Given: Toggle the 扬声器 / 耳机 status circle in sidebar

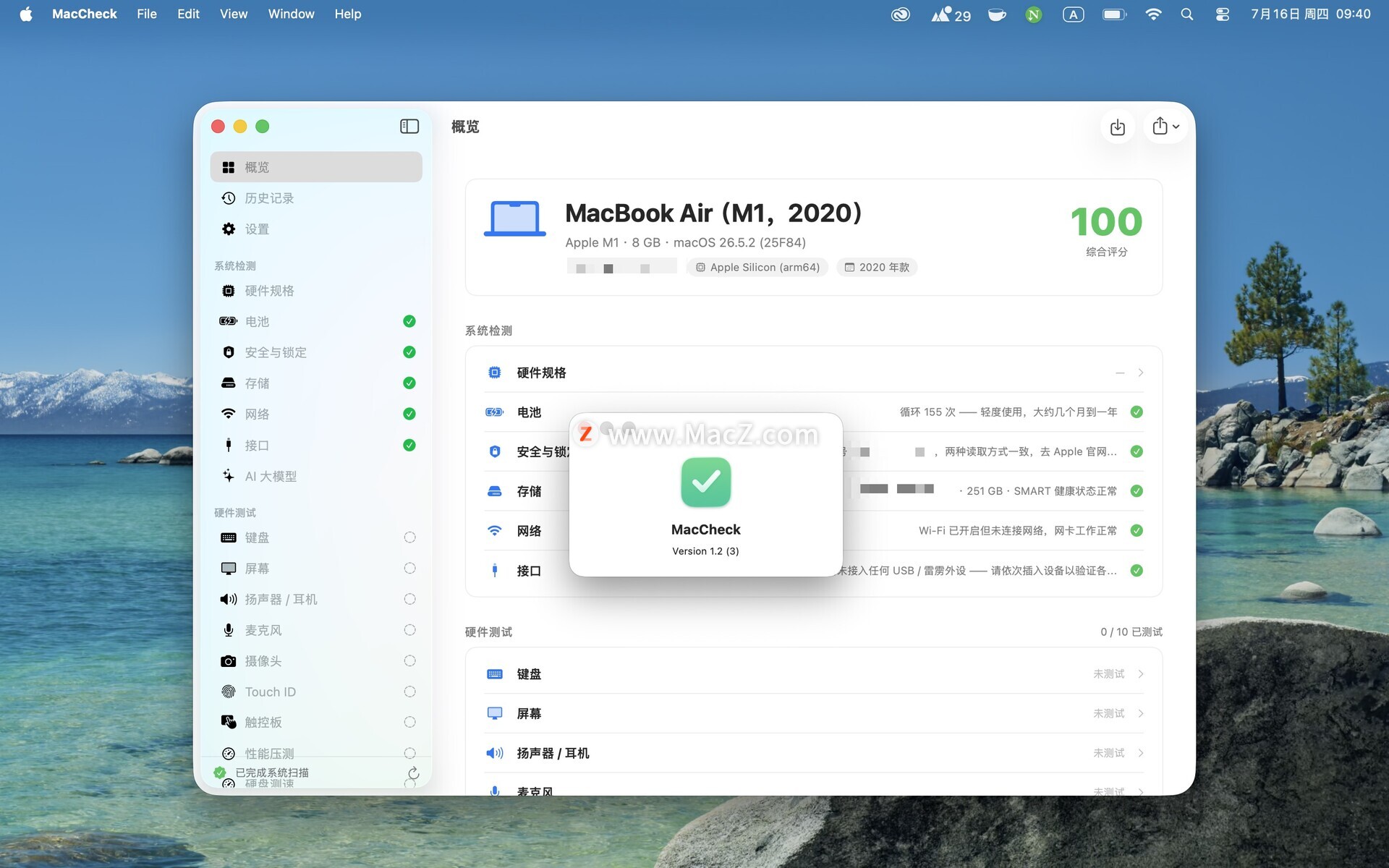Looking at the screenshot, I should [409, 599].
